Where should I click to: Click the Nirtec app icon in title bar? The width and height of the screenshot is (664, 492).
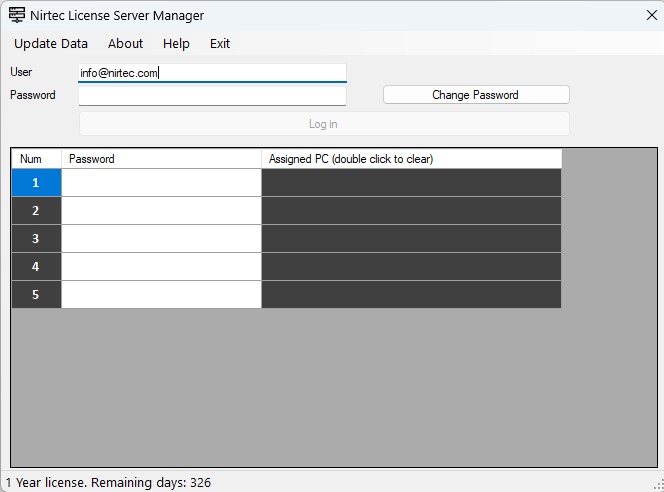(x=17, y=15)
